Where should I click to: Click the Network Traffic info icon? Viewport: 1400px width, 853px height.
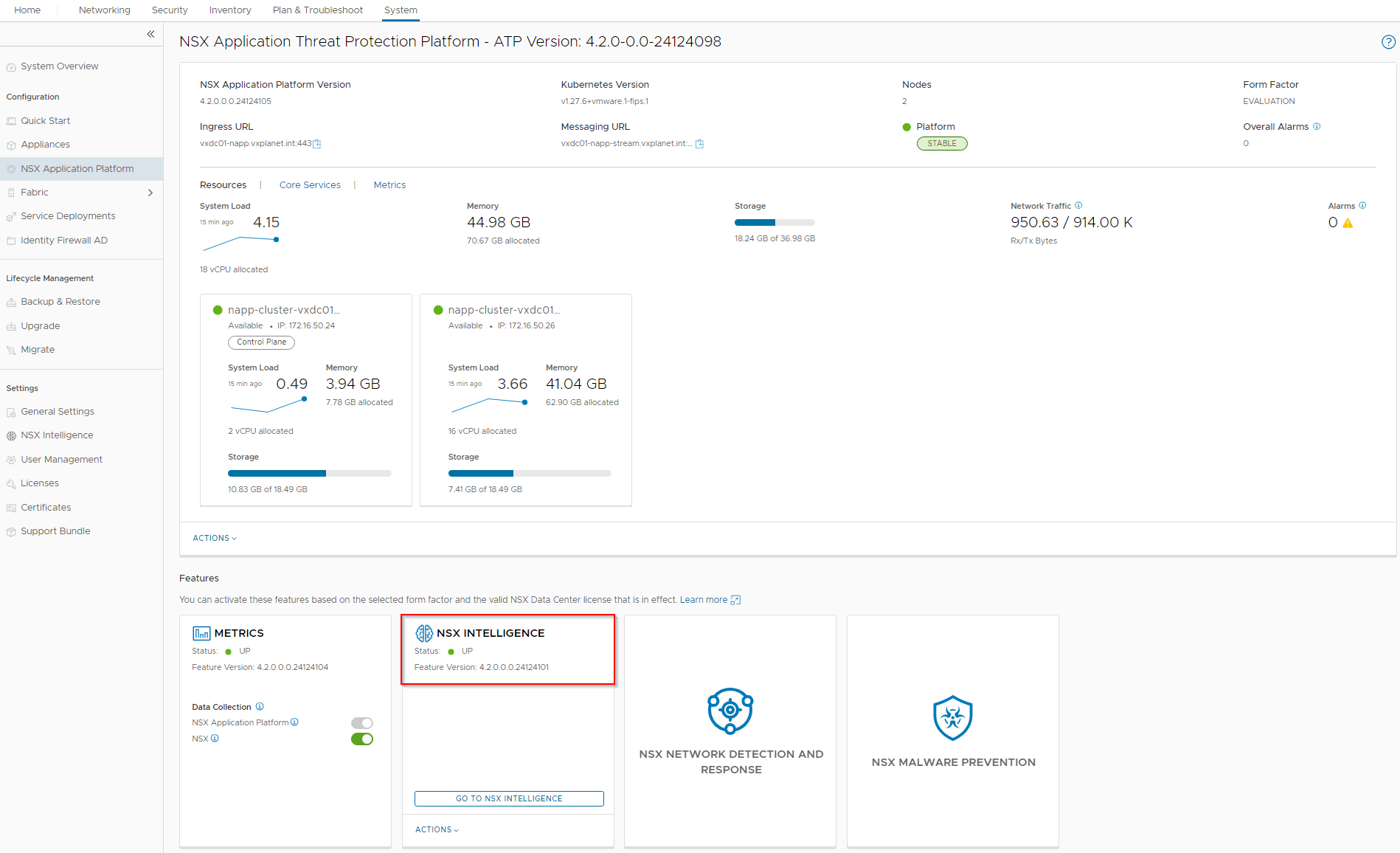[1078, 205]
